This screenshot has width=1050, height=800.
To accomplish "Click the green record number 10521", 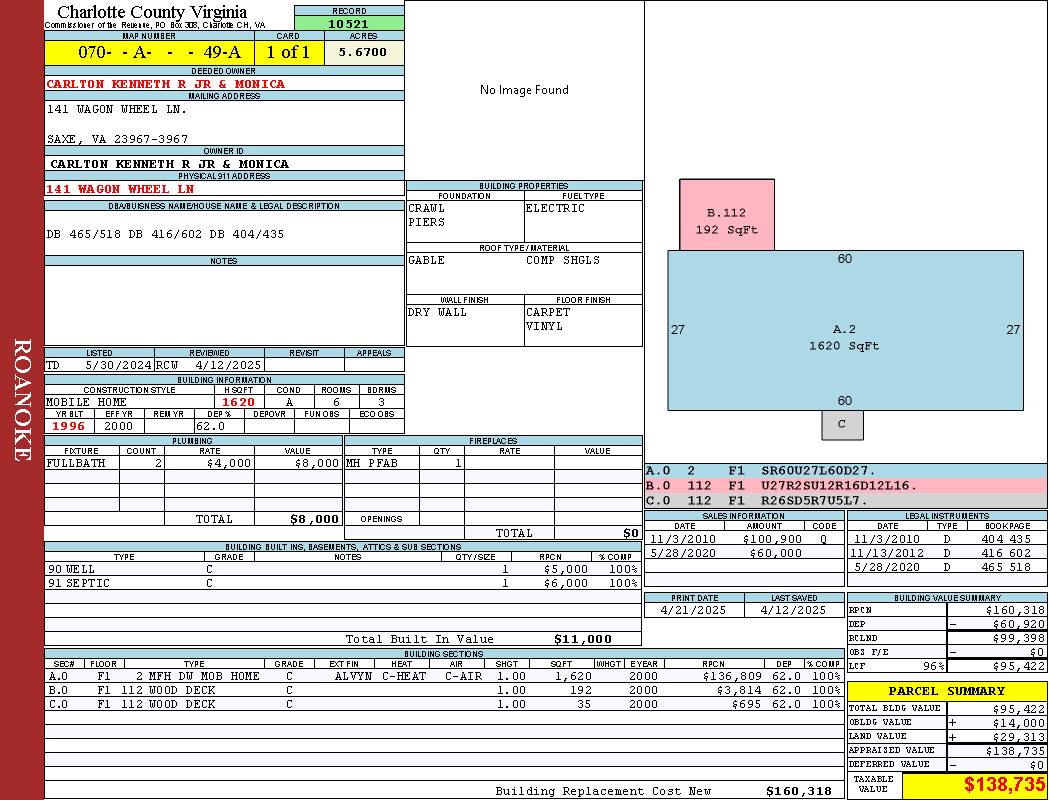I will 349,23.
